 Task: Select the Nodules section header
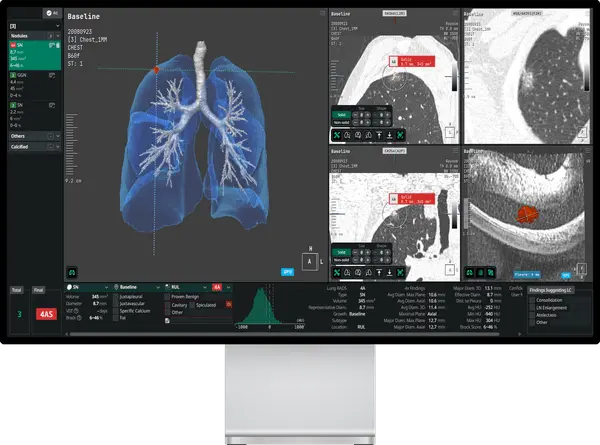point(34,36)
